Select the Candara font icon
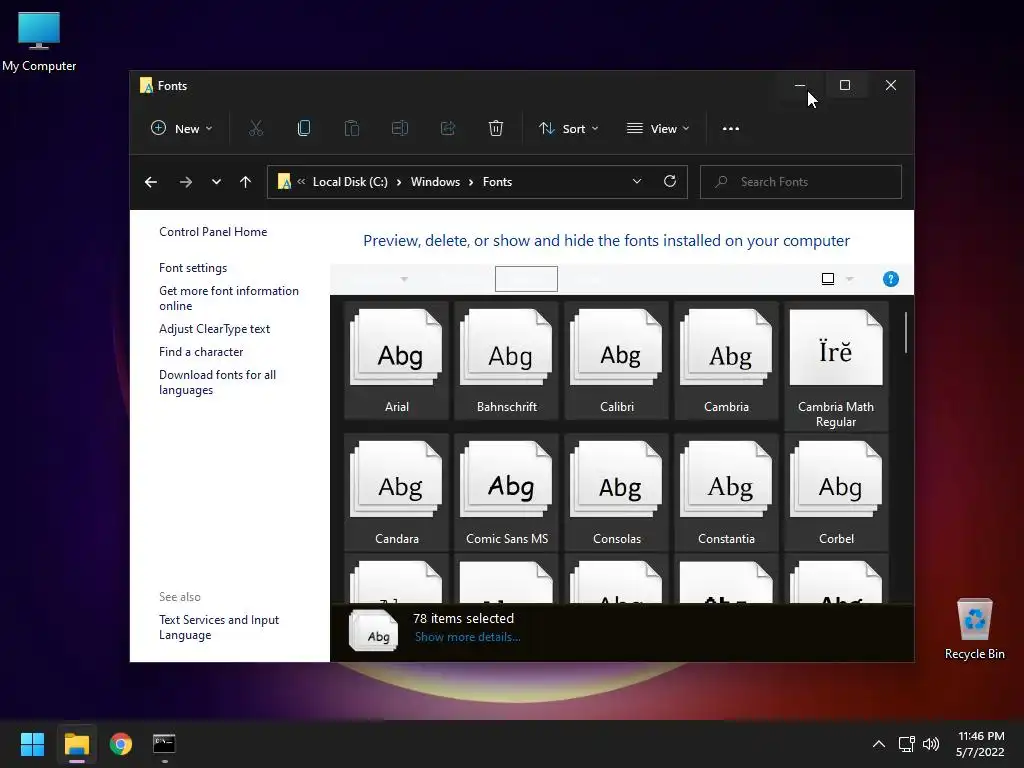 [x=396, y=493]
